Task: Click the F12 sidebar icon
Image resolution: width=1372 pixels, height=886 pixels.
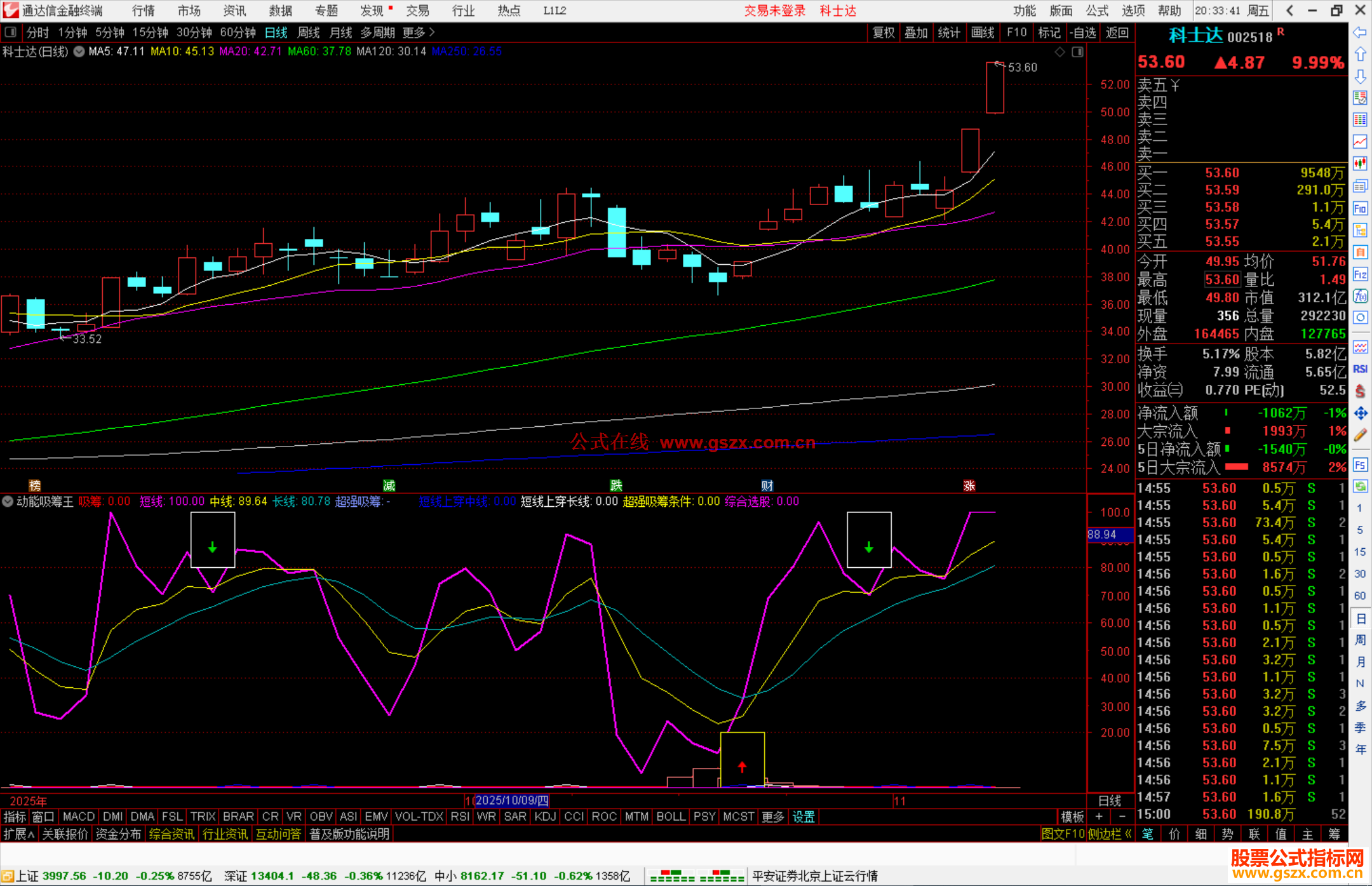Action: [1360, 274]
